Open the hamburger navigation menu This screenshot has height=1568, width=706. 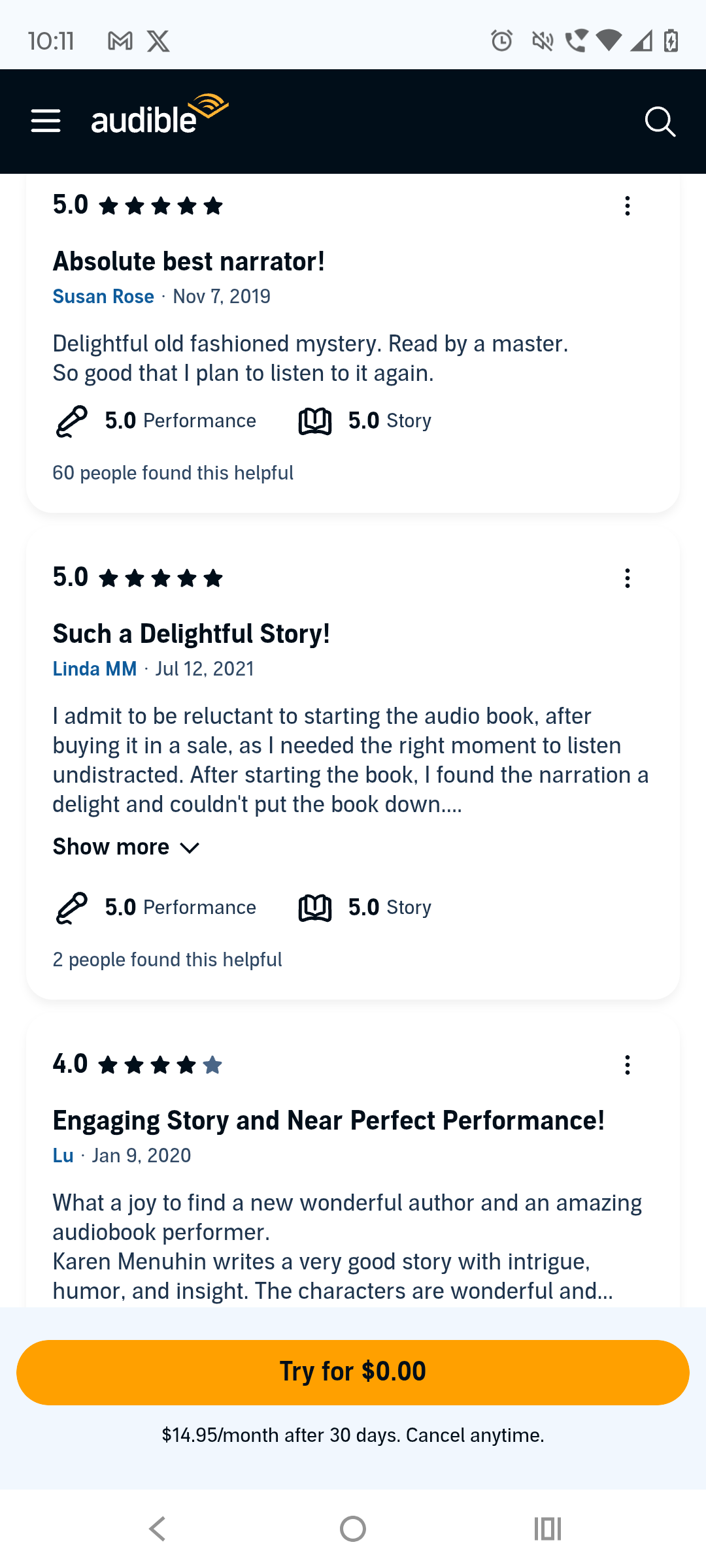tap(46, 122)
